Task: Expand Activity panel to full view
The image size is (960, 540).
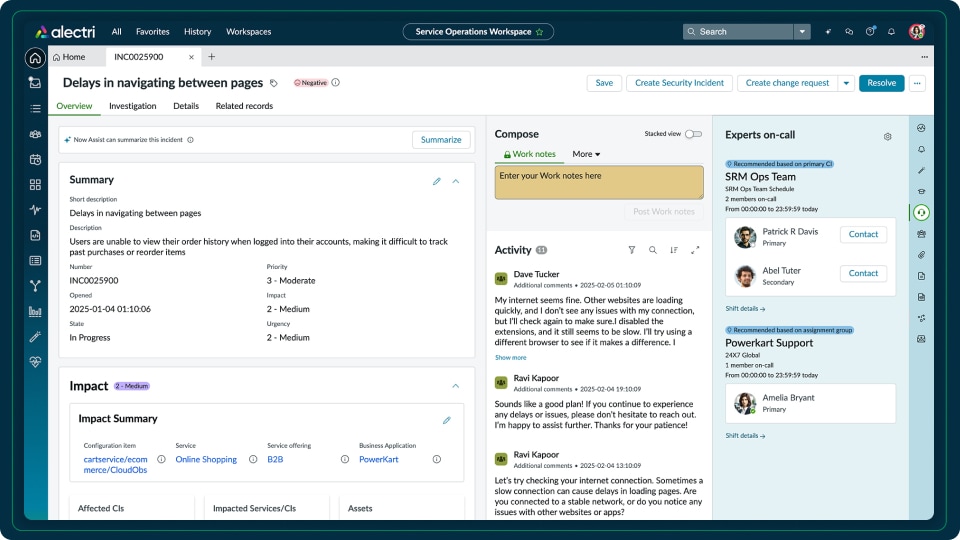Action: 695,250
